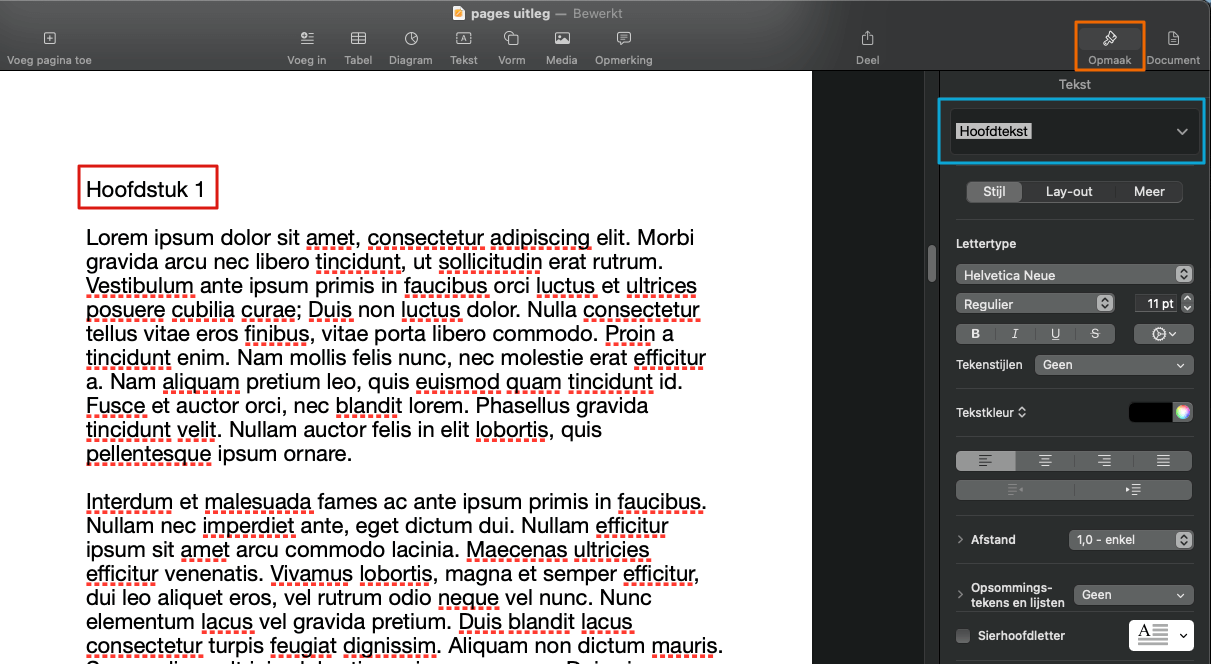Add a comment with Opmerking icon
The width and height of the screenshot is (1211, 664).
(x=623, y=38)
